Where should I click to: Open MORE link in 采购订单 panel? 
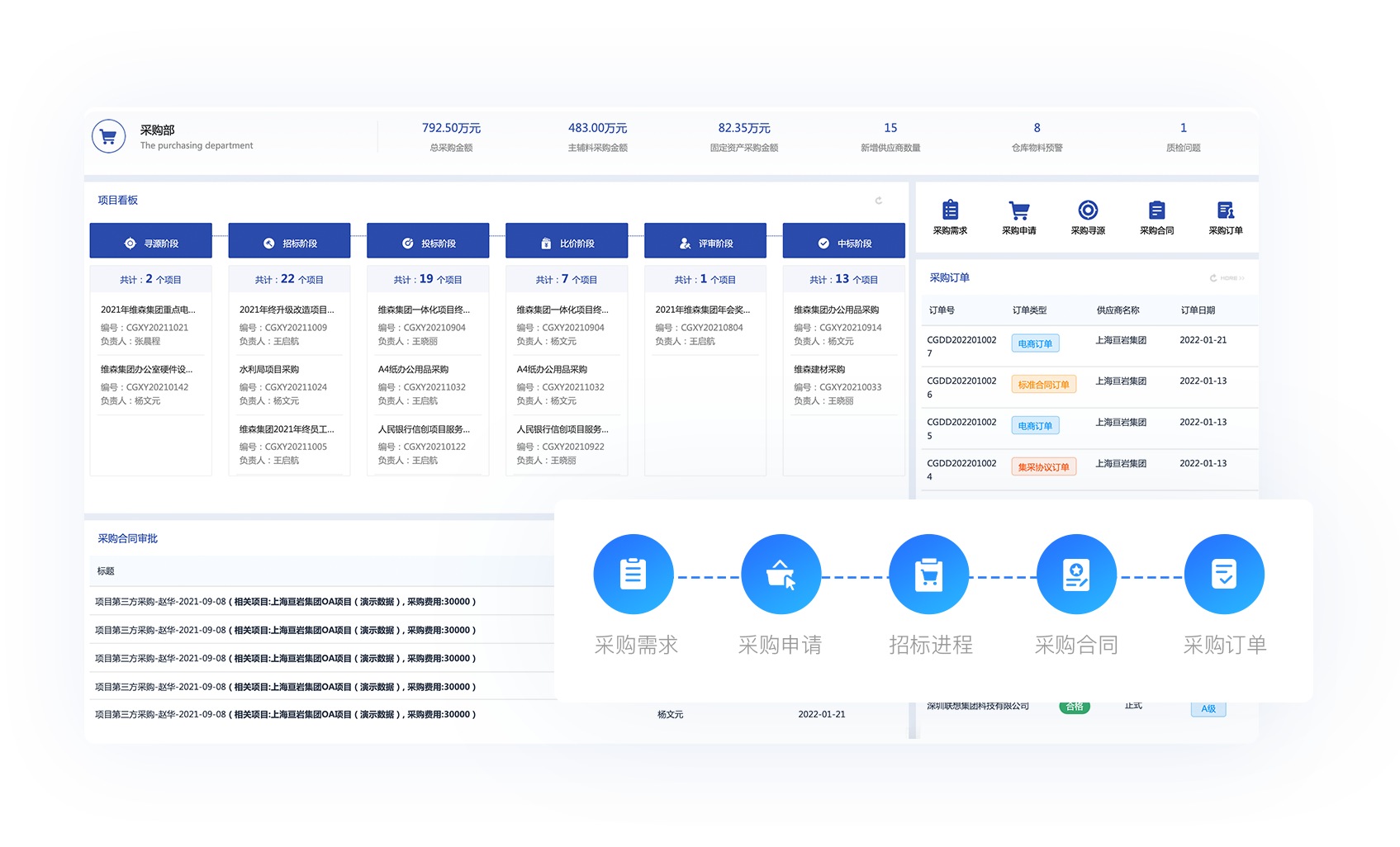point(1227,278)
